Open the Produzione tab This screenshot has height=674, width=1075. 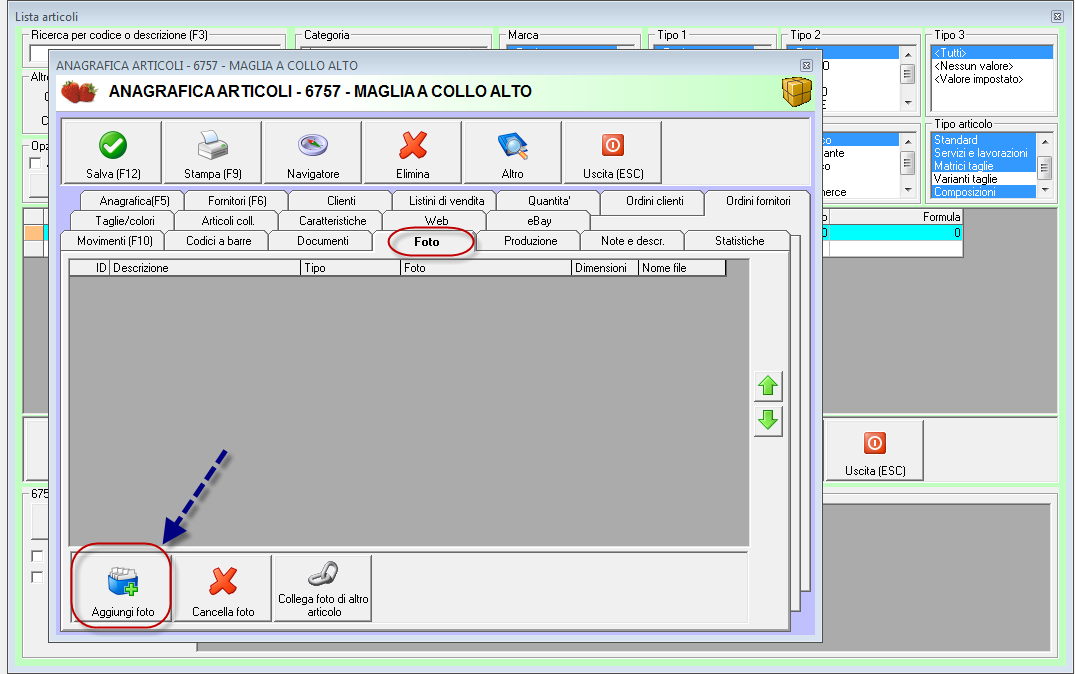tap(531, 241)
